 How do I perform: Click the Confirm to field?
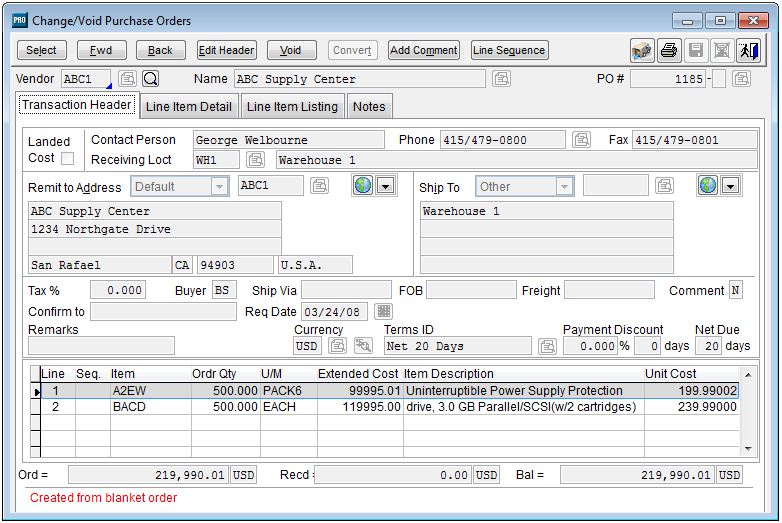pyautogui.click(x=164, y=312)
